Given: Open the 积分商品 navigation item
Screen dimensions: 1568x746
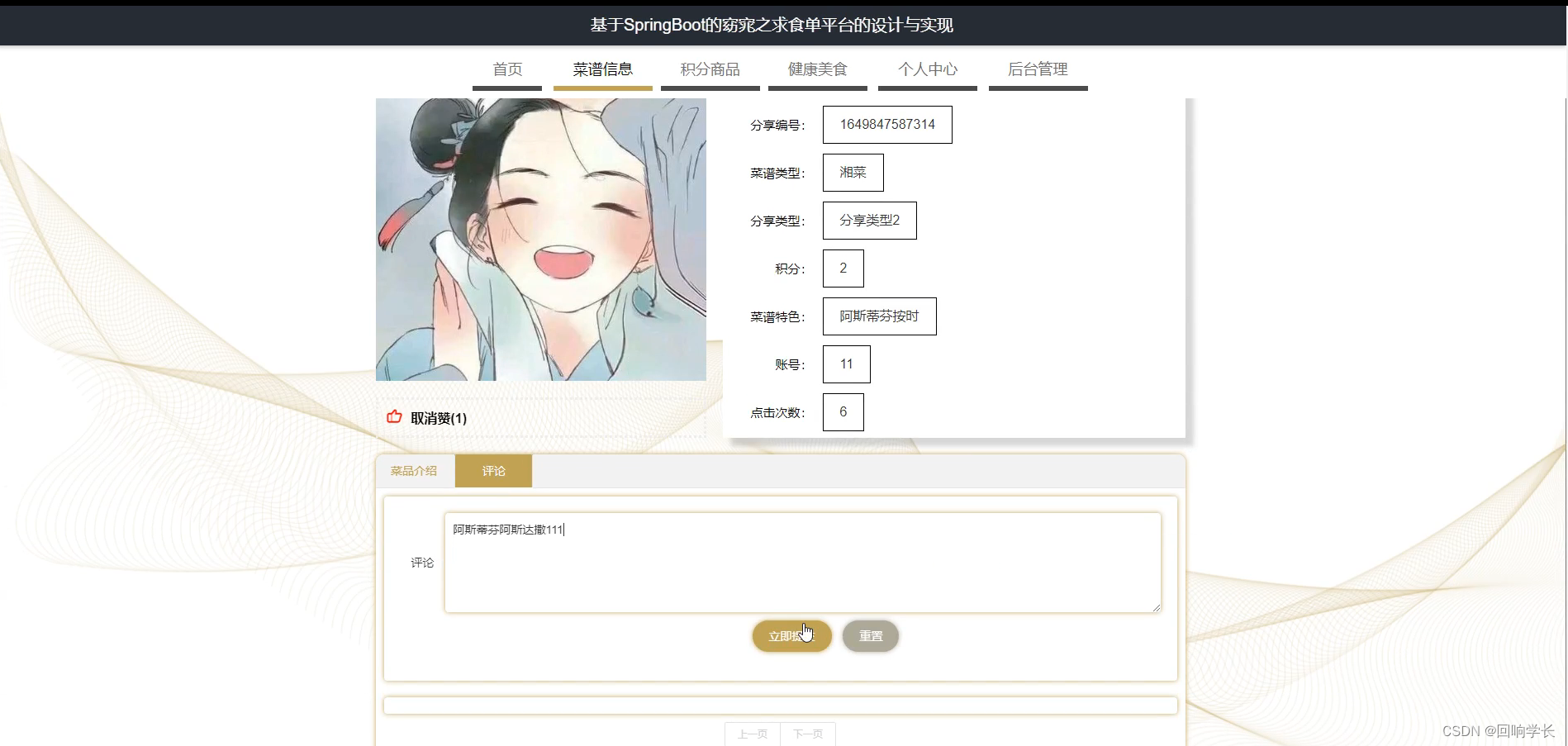Looking at the screenshot, I should [x=709, y=69].
